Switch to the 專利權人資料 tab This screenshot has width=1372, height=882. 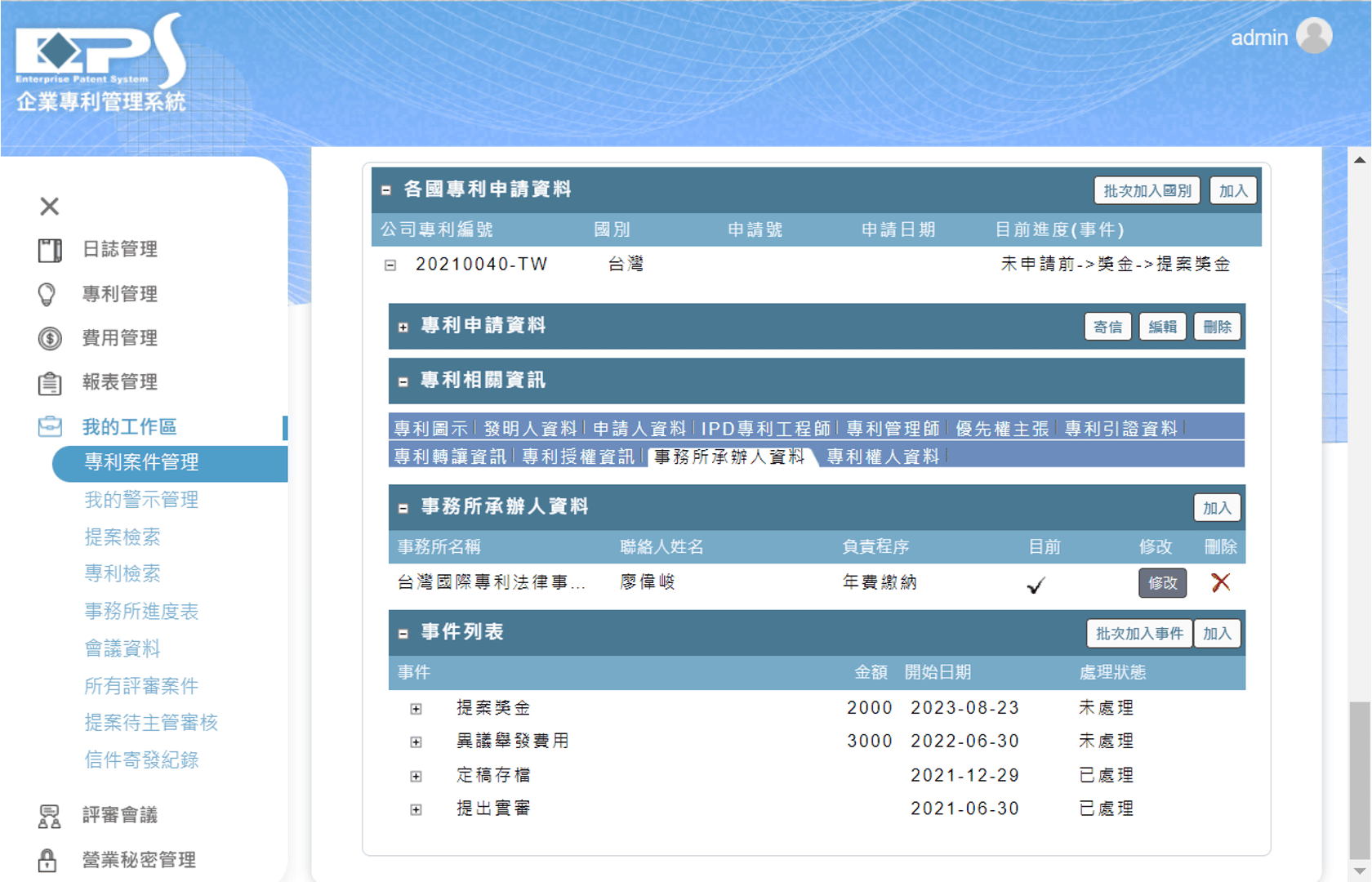pos(882,457)
